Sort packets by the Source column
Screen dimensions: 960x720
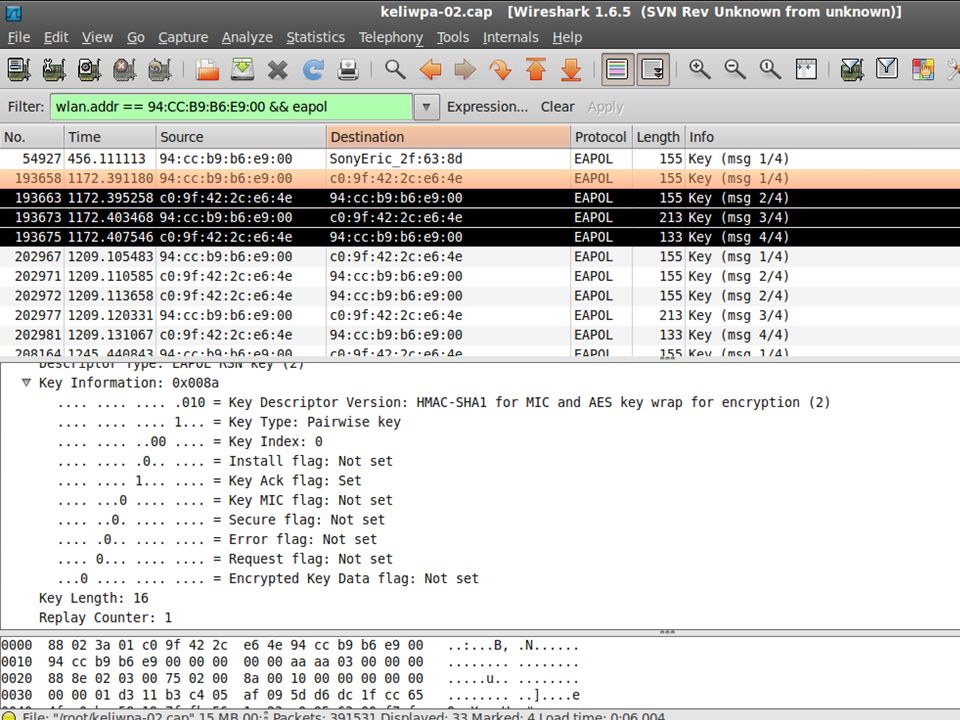241,137
